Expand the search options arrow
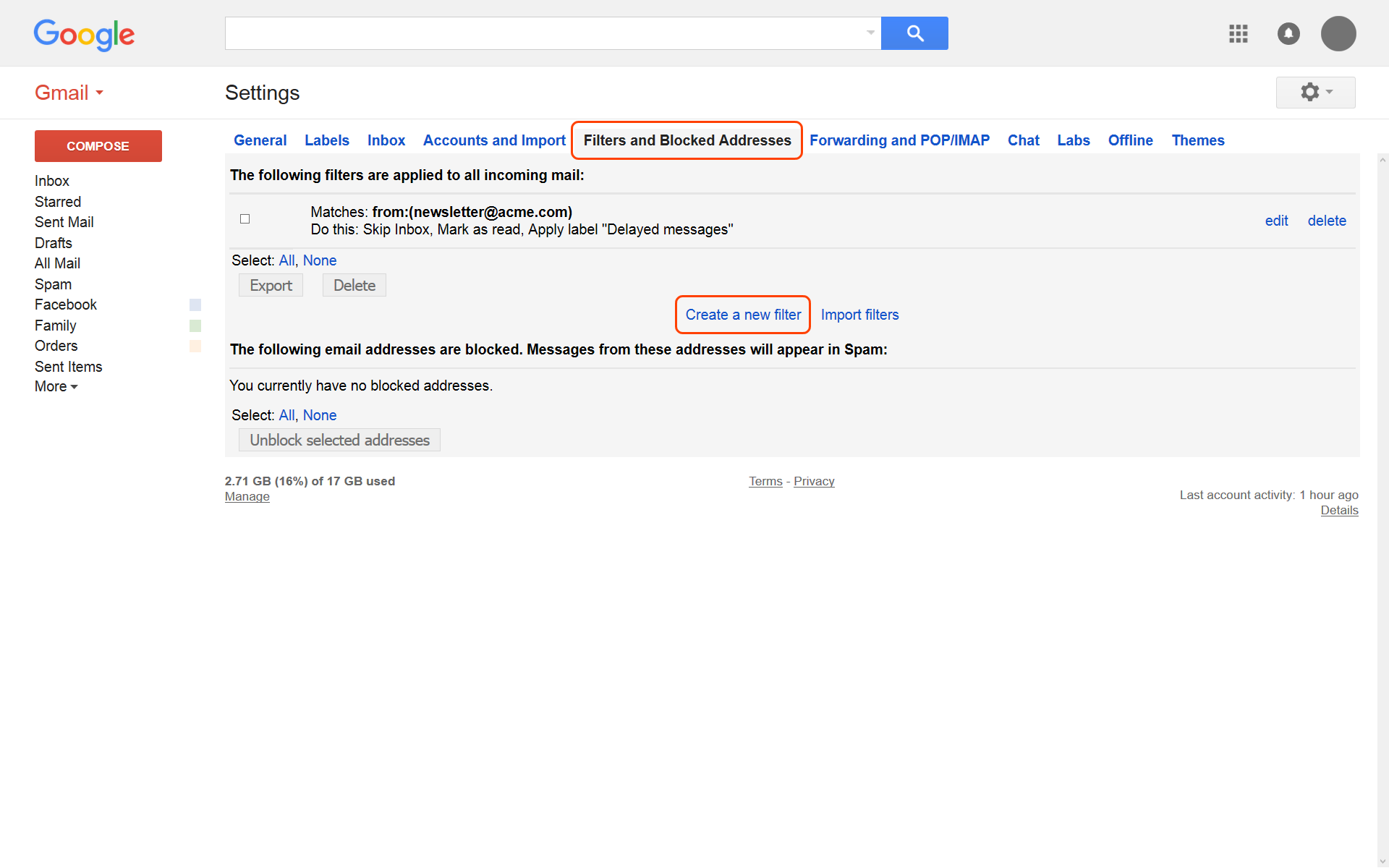Image resolution: width=1389 pixels, height=868 pixels. (870, 33)
